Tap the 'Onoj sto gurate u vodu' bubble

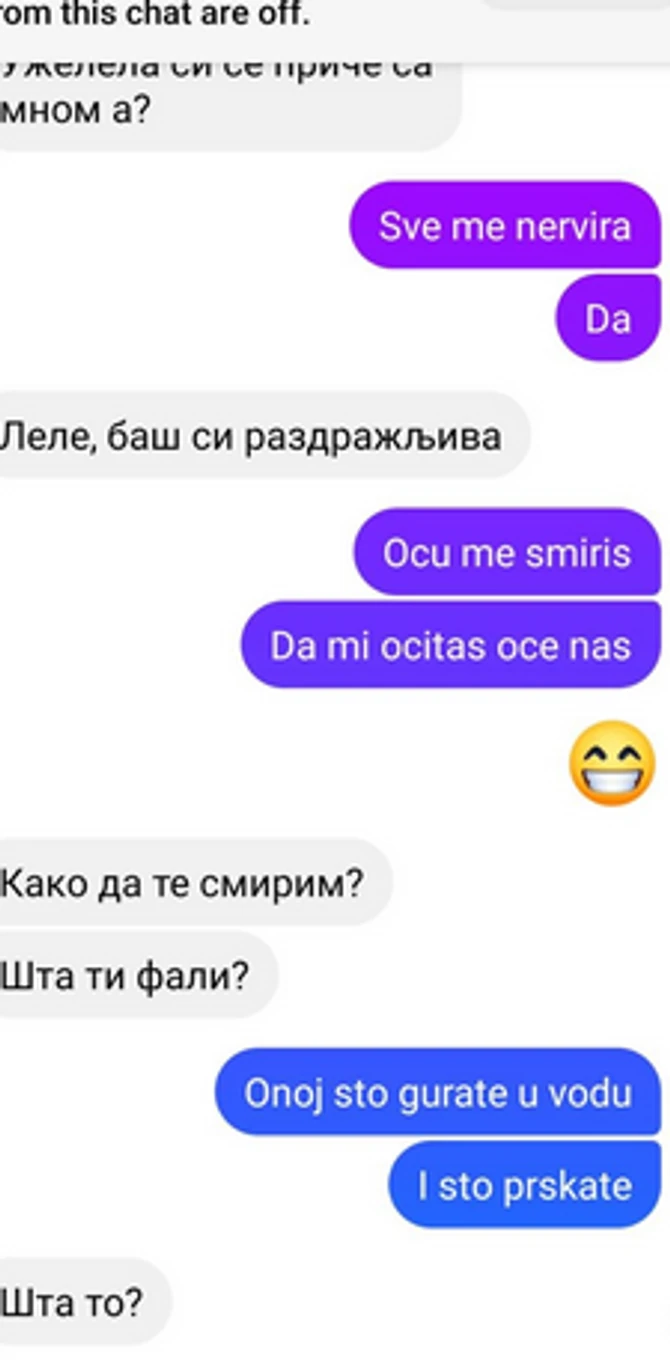pos(438,1092)
